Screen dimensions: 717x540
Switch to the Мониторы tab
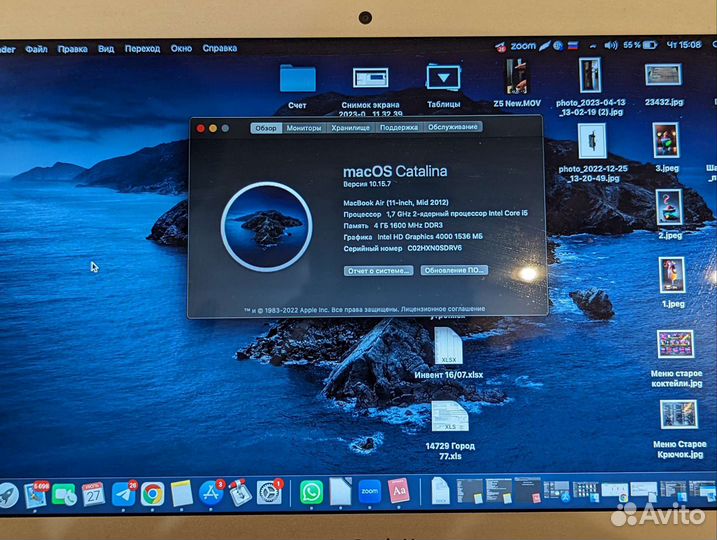click(x=304, y=128)
